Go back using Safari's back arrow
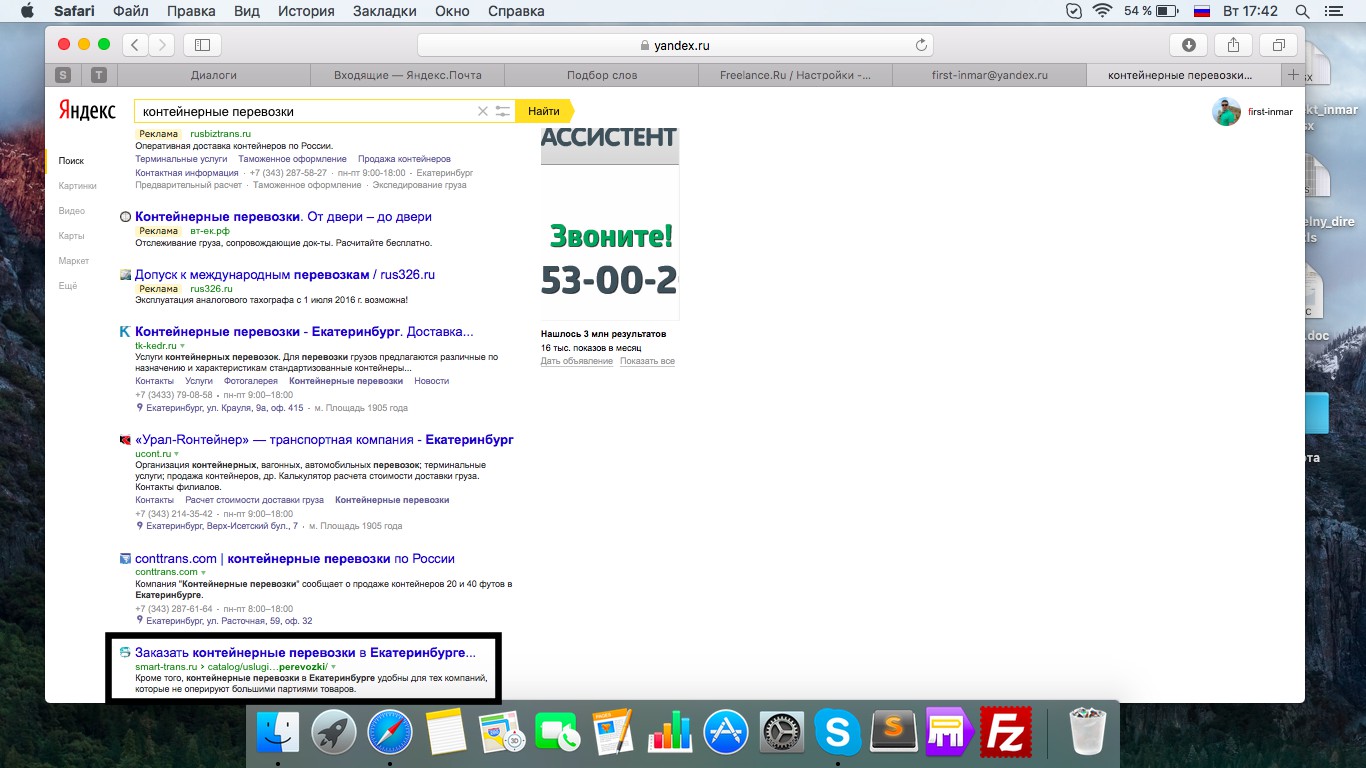 [136, 45]
